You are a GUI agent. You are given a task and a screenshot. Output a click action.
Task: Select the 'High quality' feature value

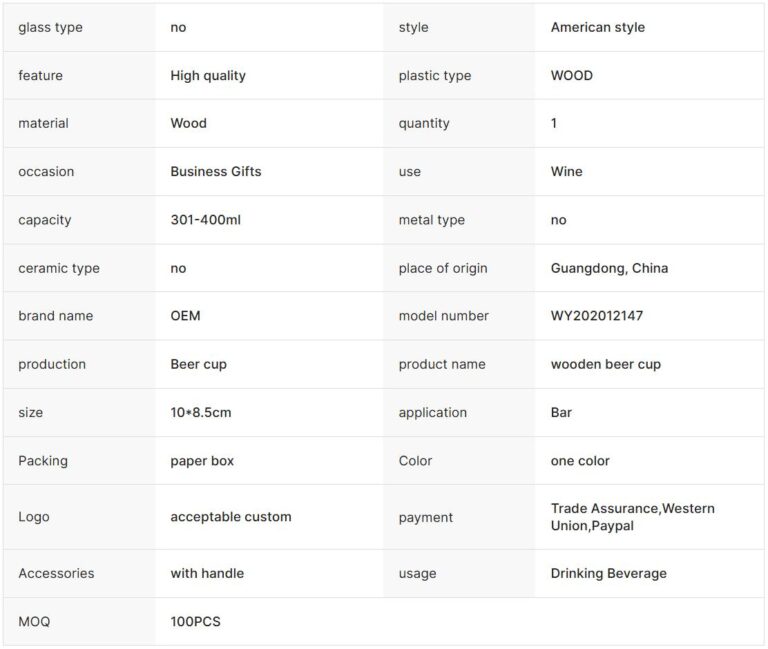click(x=208, y=75)
